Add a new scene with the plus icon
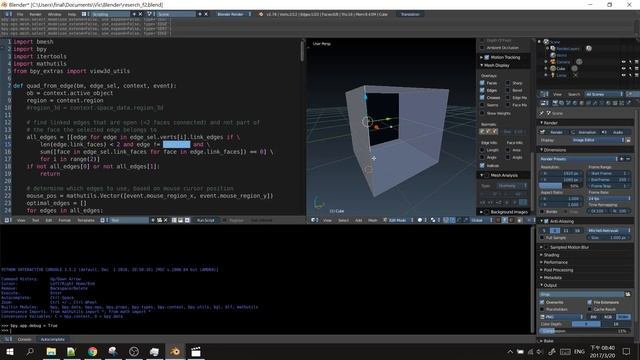 point(200,14)
